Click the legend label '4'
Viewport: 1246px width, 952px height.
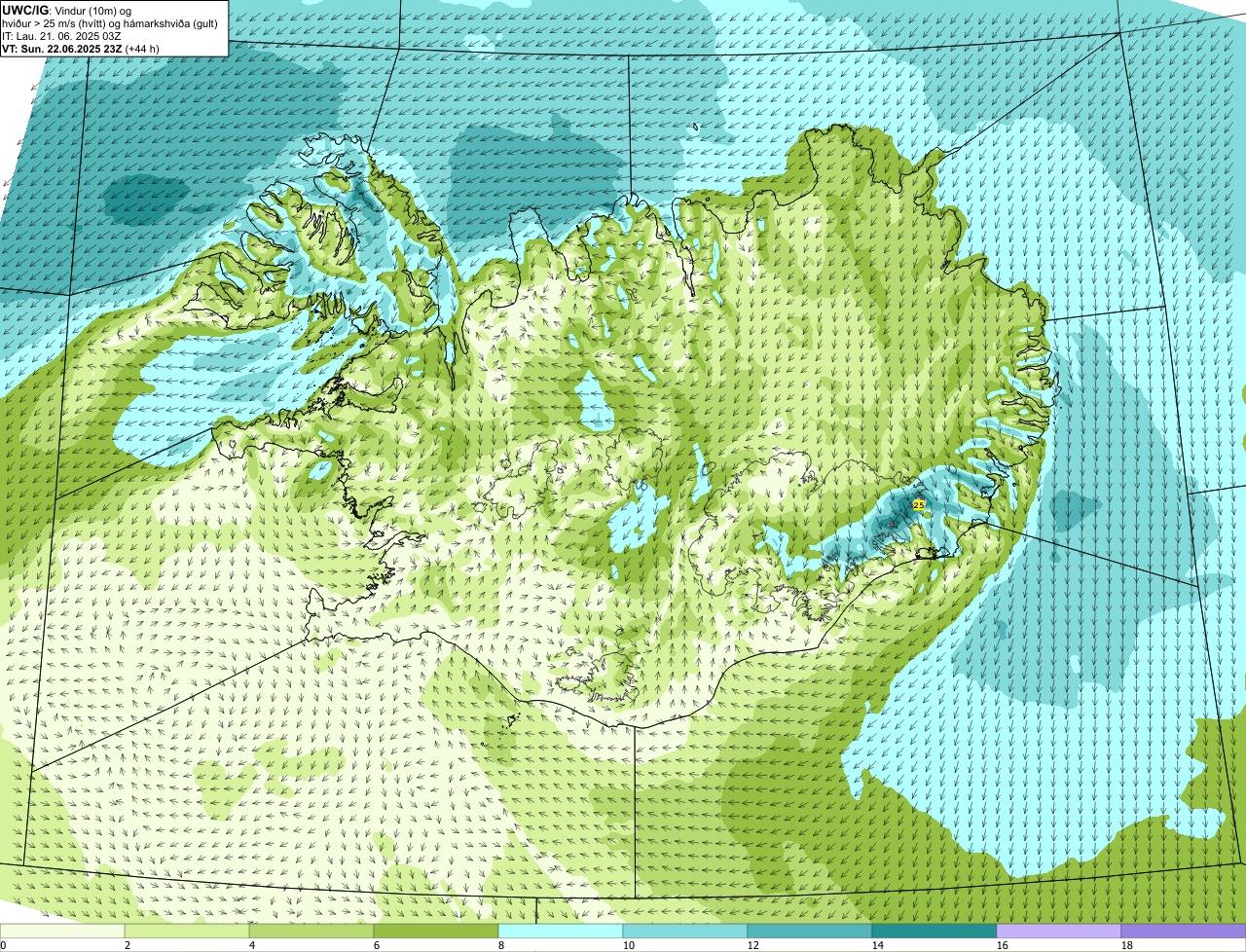tap(252, 945)
